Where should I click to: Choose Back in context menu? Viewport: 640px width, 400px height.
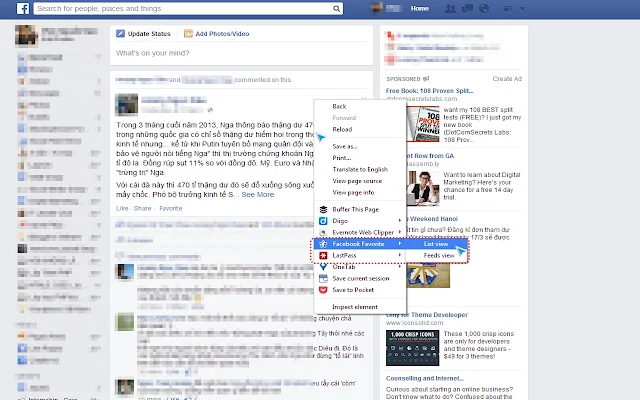coord(339,107)
